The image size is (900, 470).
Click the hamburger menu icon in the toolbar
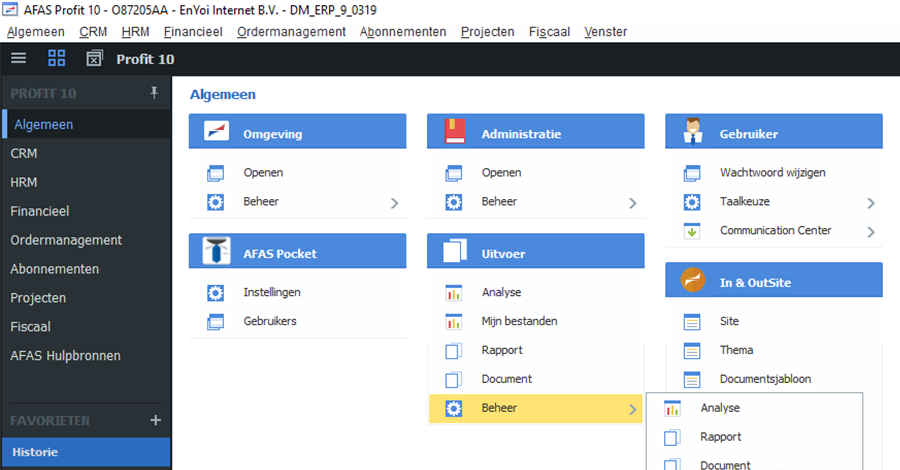[19, 58]
